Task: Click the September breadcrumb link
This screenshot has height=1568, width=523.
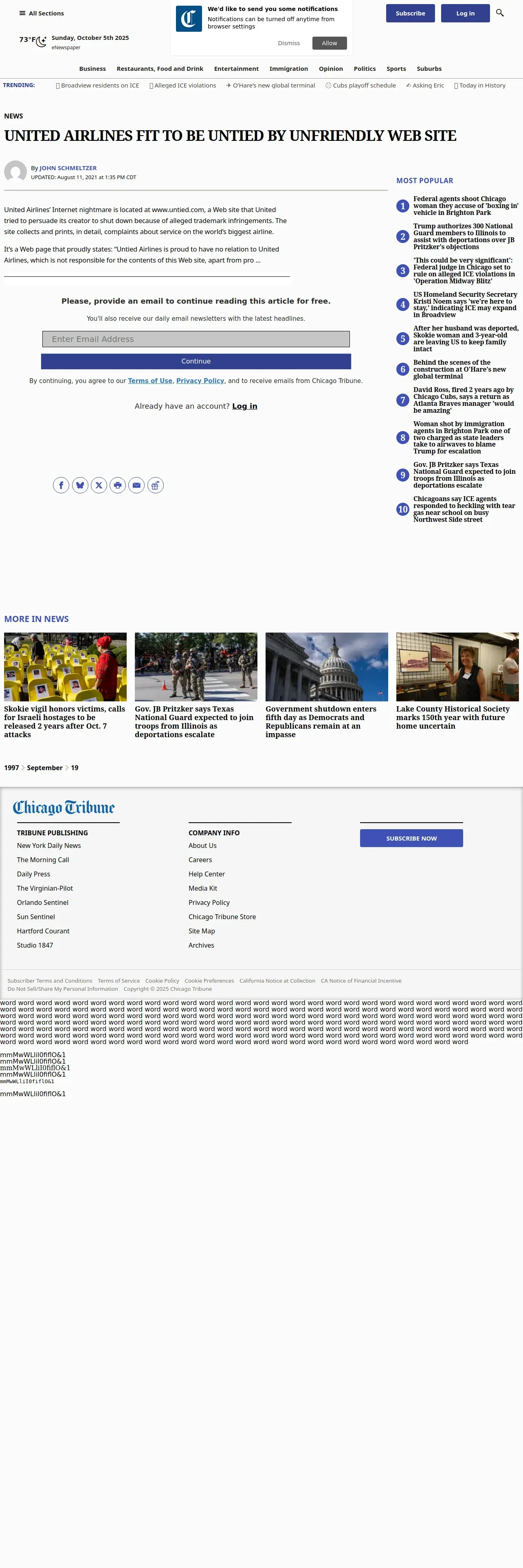Action: point(44,768)
